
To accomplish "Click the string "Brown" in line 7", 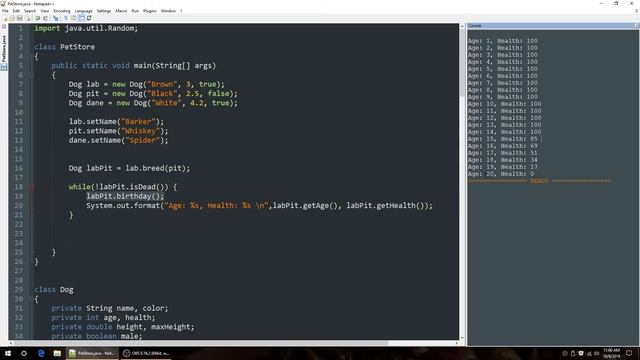I will coord(162,84).
